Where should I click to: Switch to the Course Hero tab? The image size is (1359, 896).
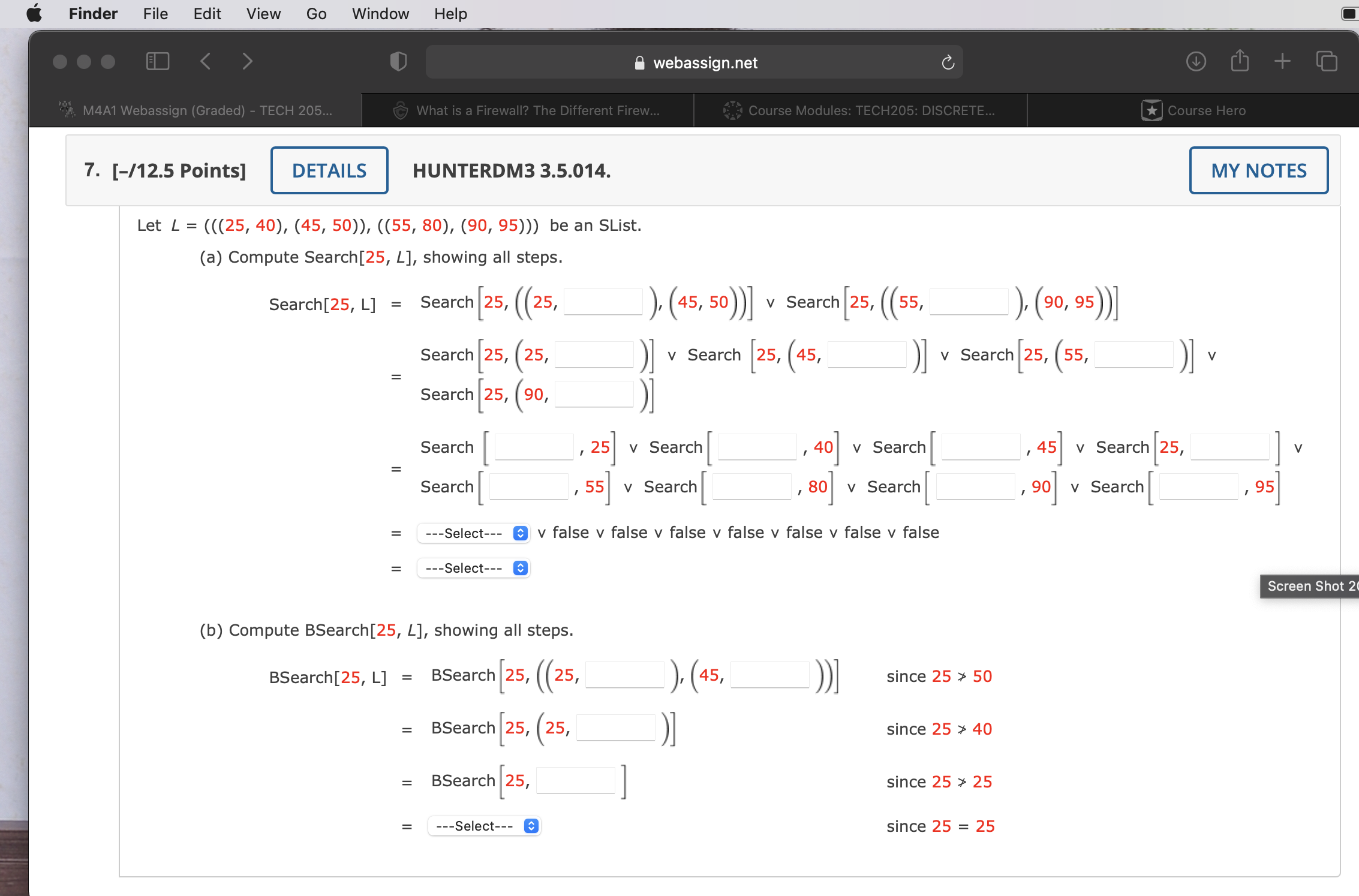coord(1193,110)
